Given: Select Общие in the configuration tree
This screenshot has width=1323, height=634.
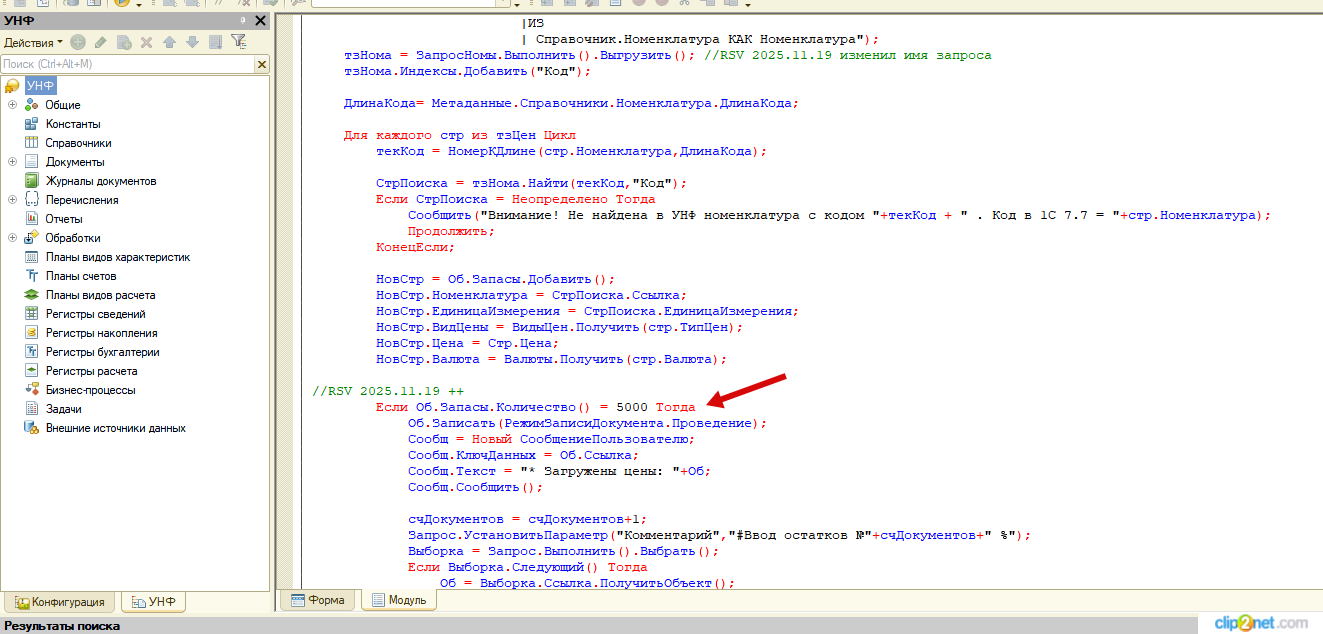Looking at the screenshot, I should [x=63, y=105].
